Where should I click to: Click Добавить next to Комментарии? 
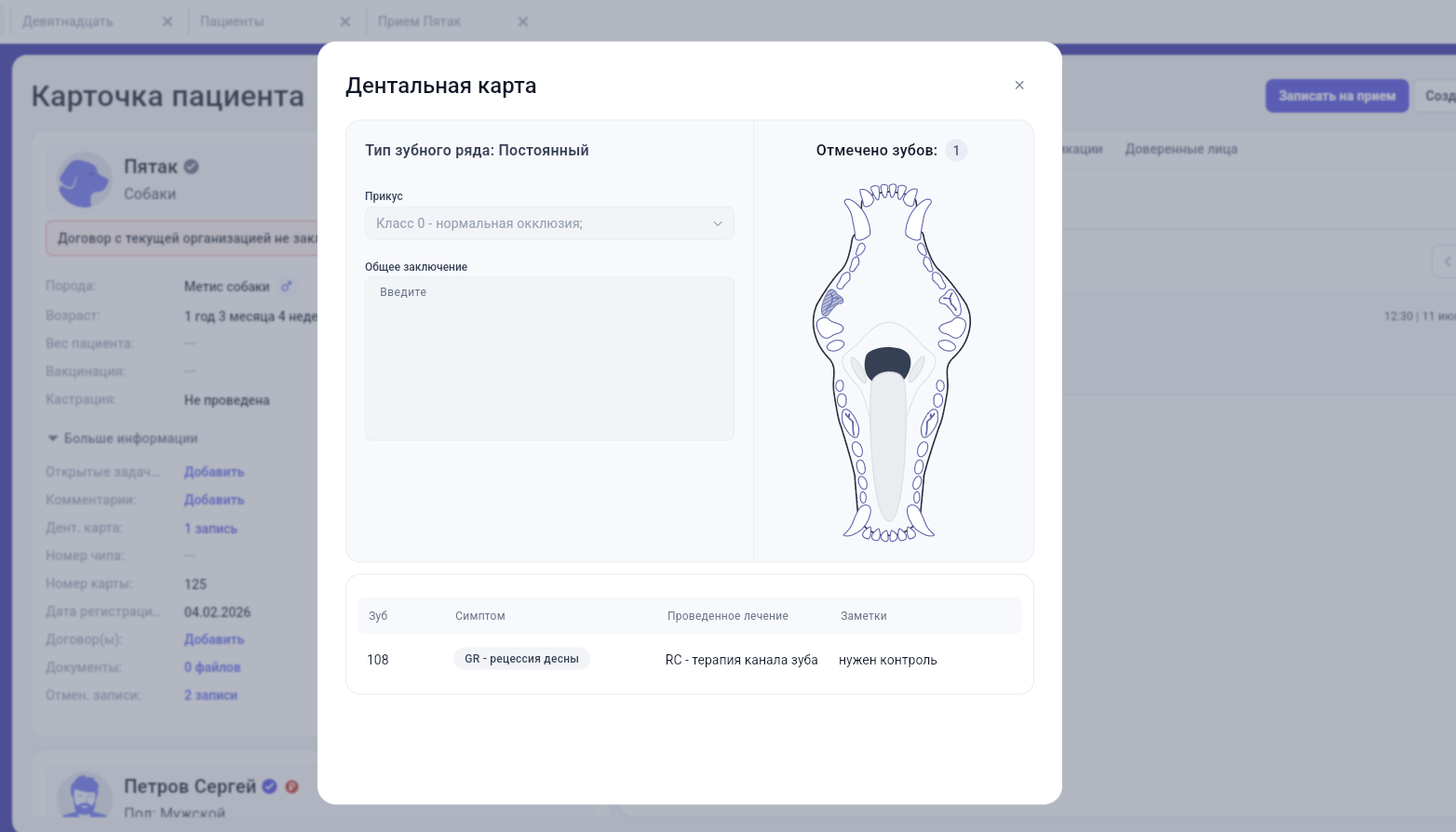pos(214,500)
